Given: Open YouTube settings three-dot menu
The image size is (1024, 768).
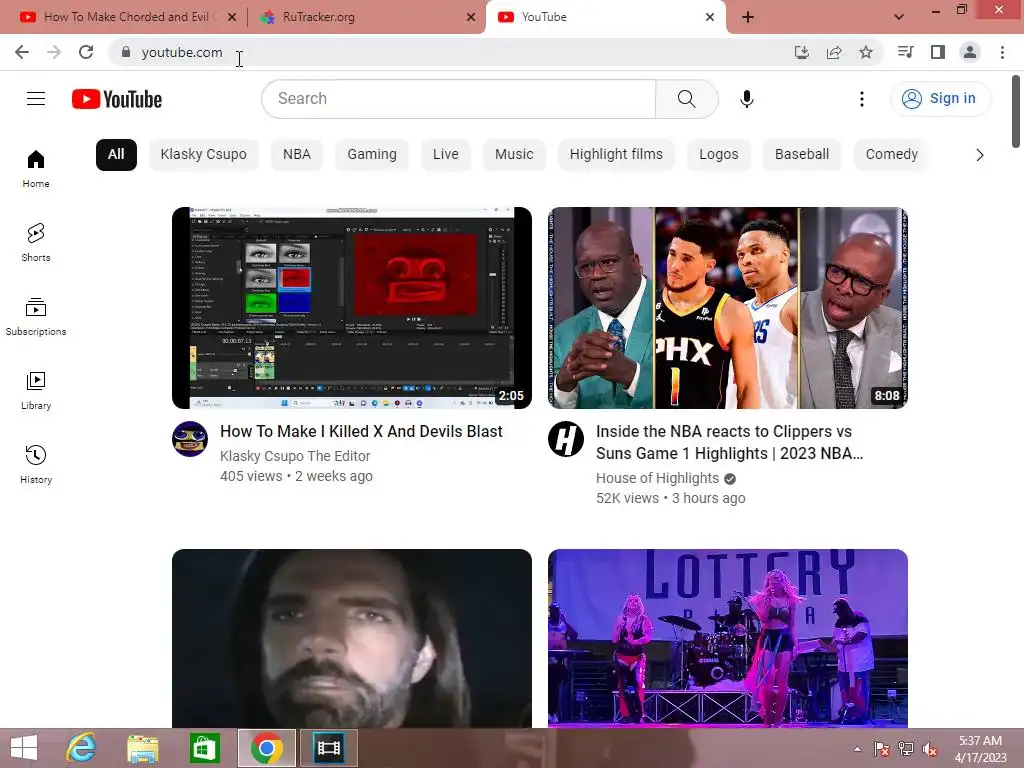Looking at the screenshot, I should tap(861, 99).
